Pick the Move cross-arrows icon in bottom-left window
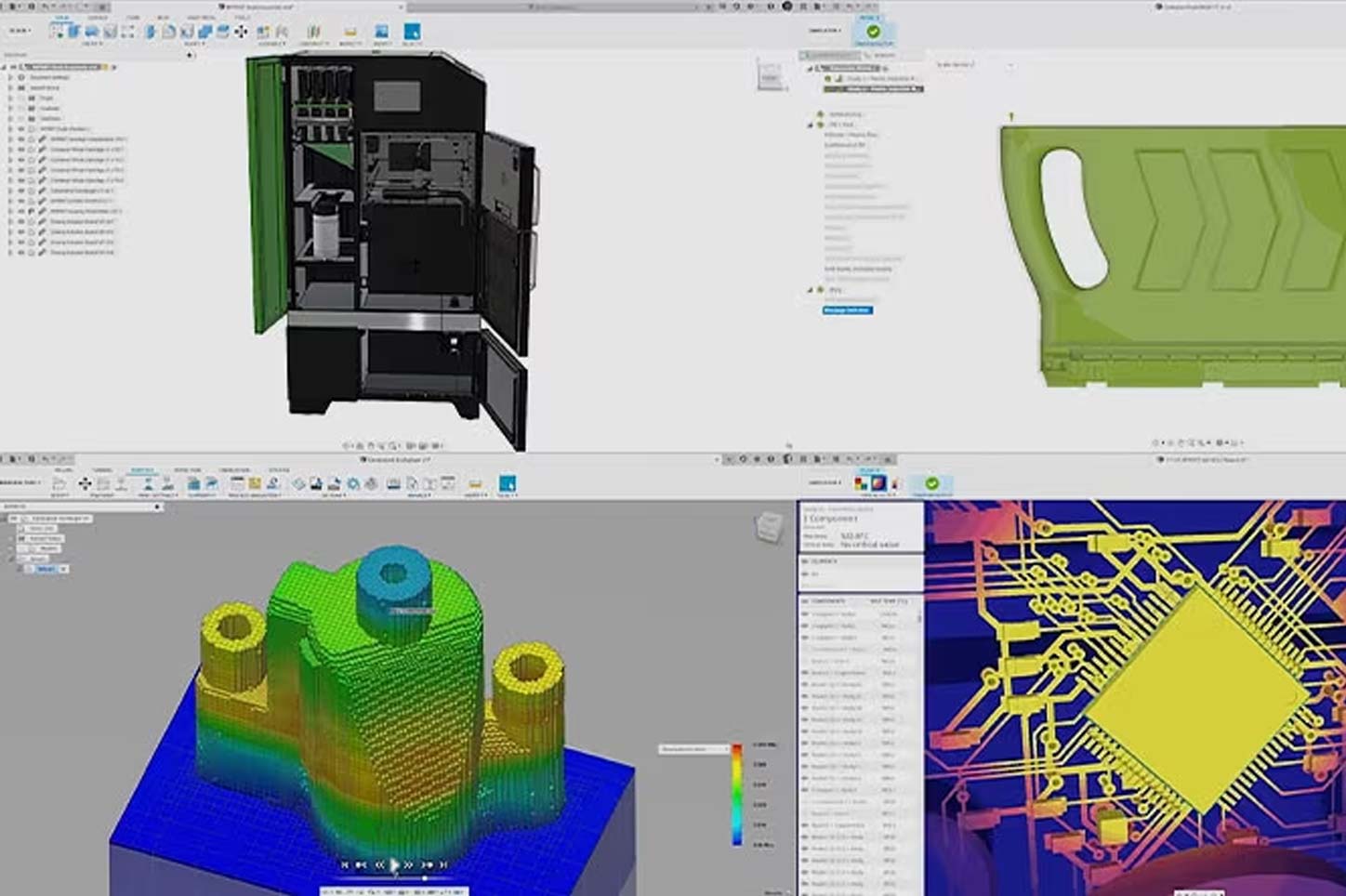Image resolution: width=1346 pixels, height=896 pixels. click(85, 483)
